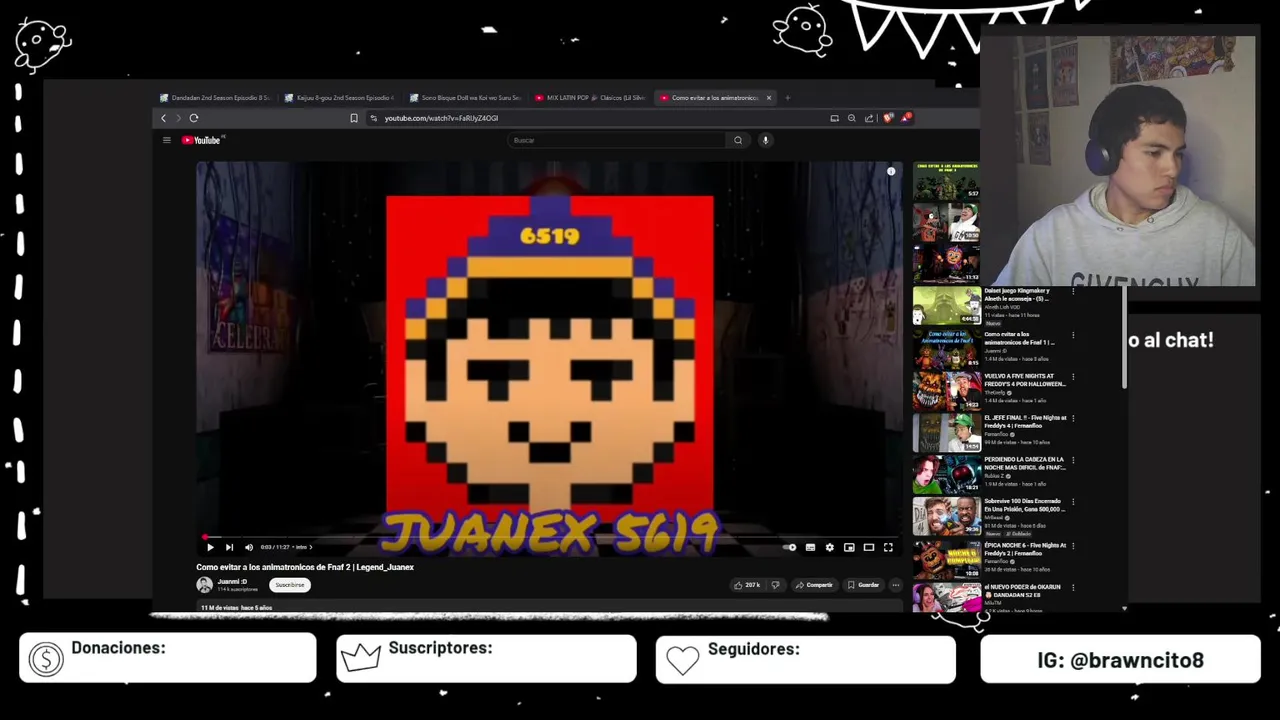Click the video title Como evitar a los animatronicos
The width and height of the screenshot is (1280, 720).
[x=305, y=567]
